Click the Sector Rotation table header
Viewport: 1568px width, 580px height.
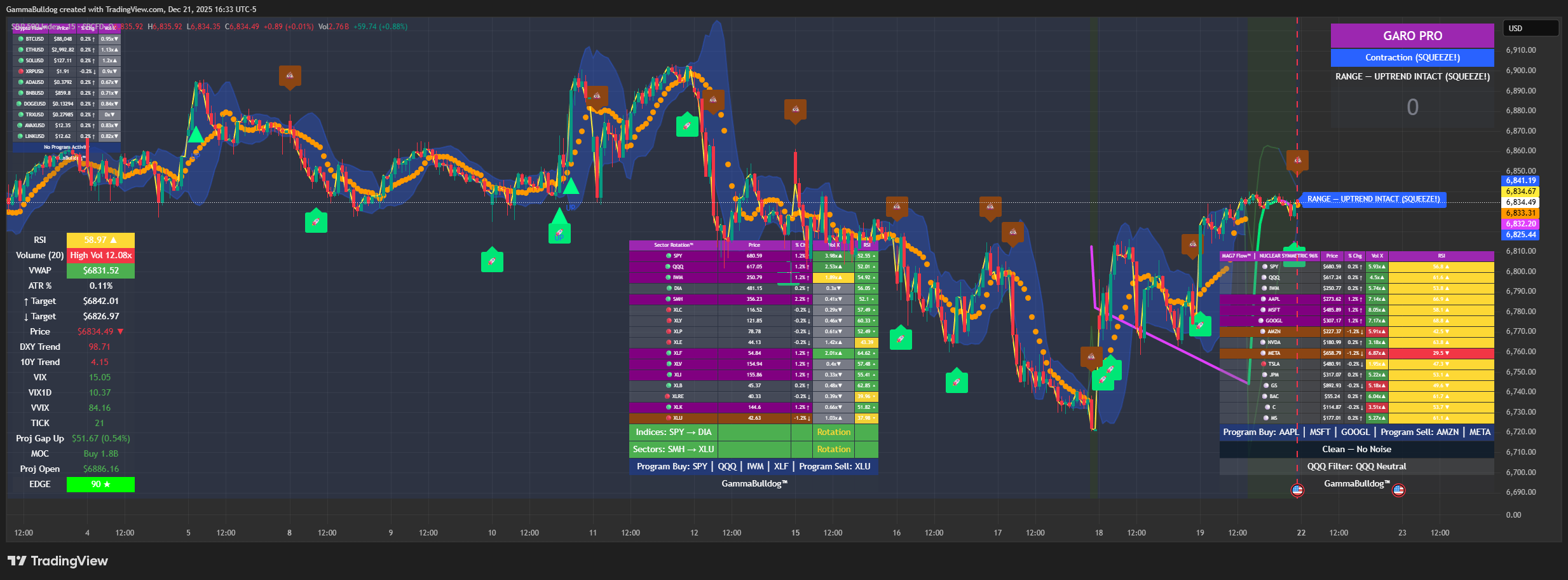[x=754, y=245]
